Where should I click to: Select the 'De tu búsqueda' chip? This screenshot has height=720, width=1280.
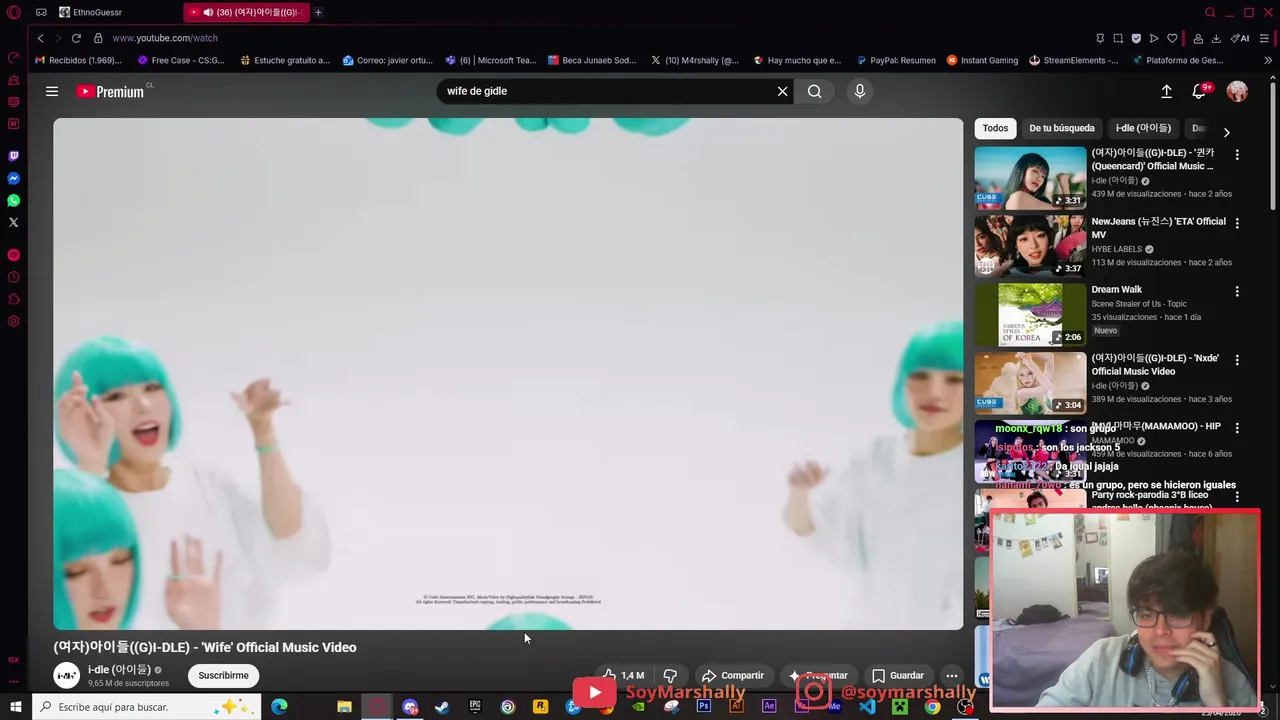pos(1062,128)
